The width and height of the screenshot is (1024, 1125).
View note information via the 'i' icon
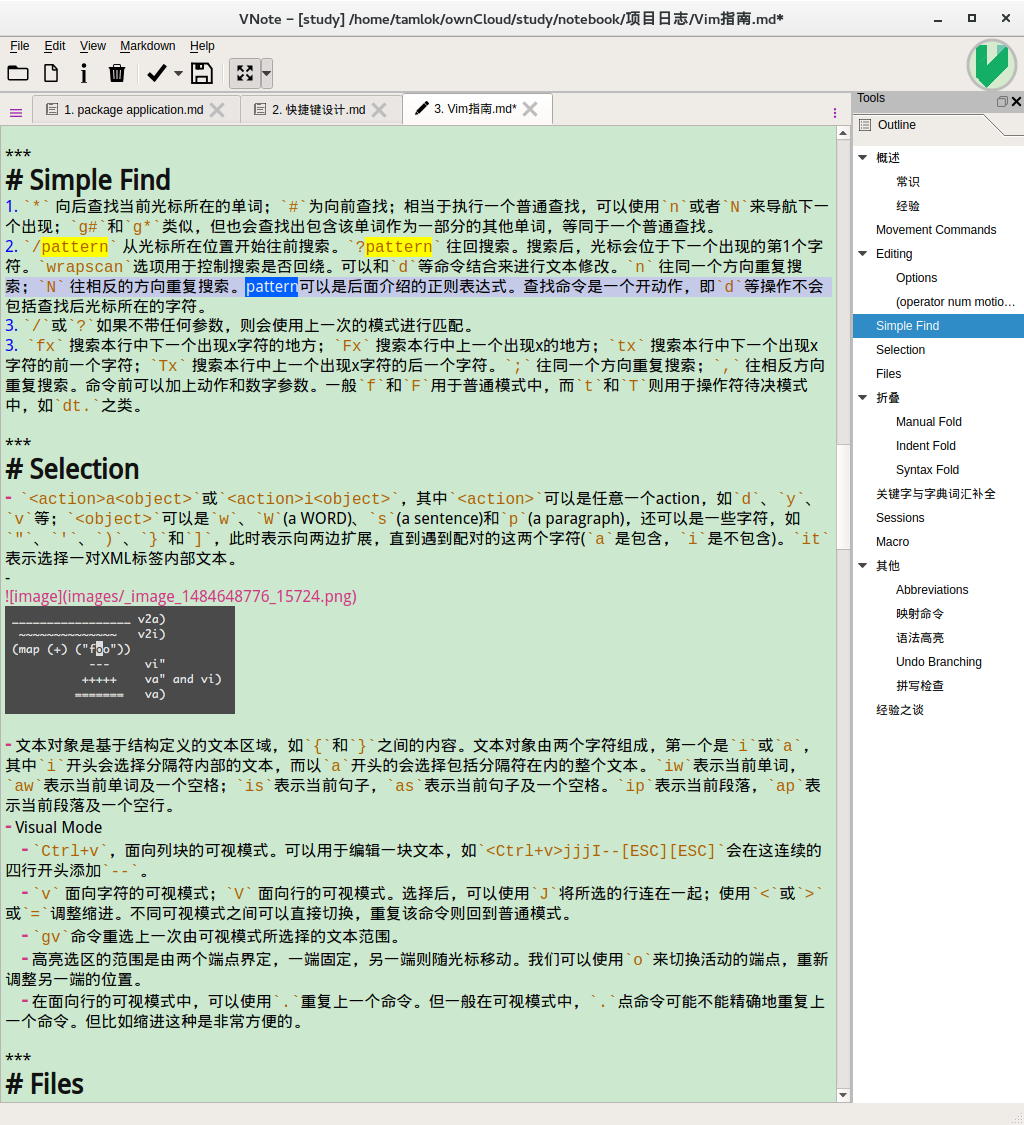(83, 72)
